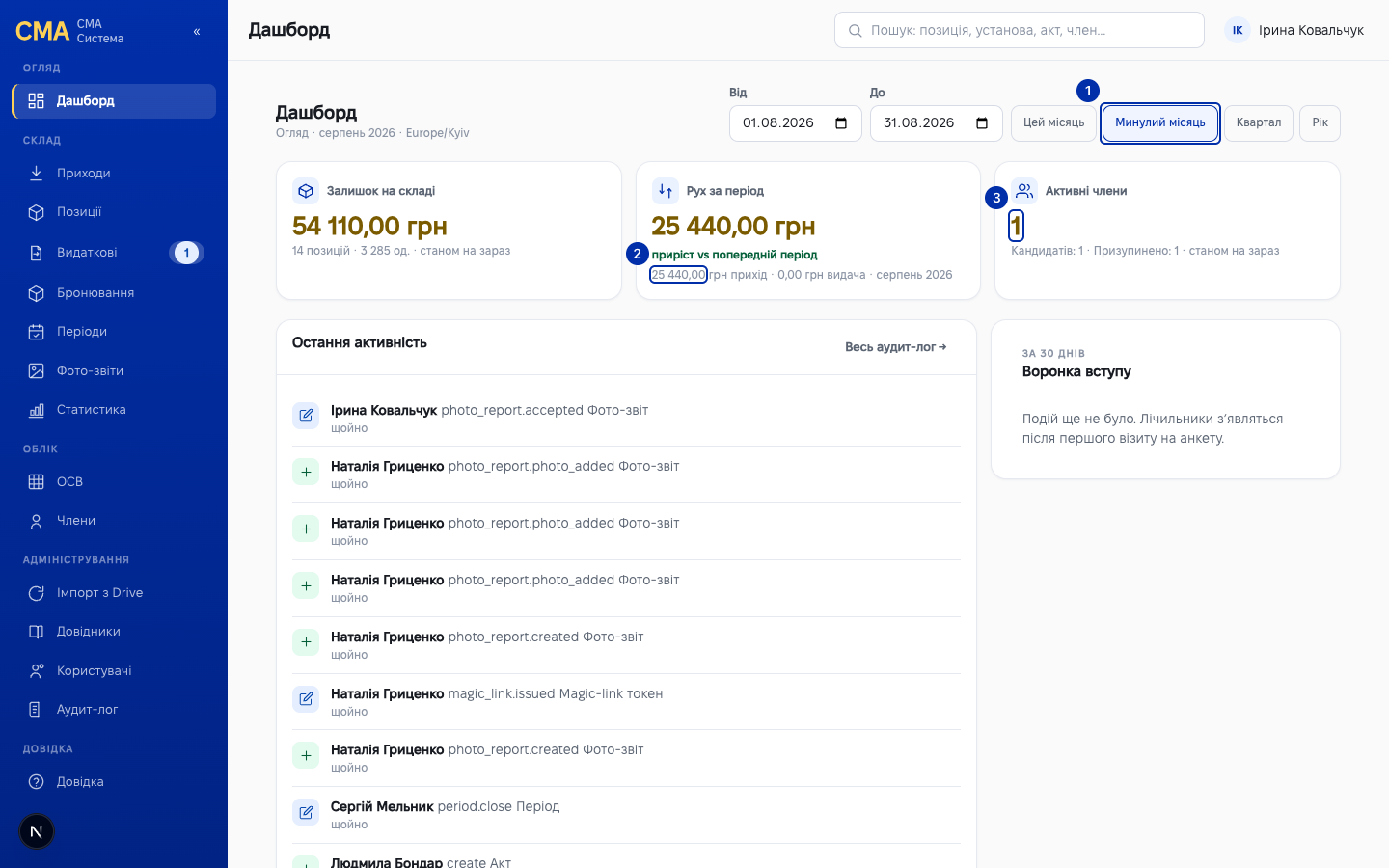Click the Приходи download-arrow icon

(x=36, y=174)
